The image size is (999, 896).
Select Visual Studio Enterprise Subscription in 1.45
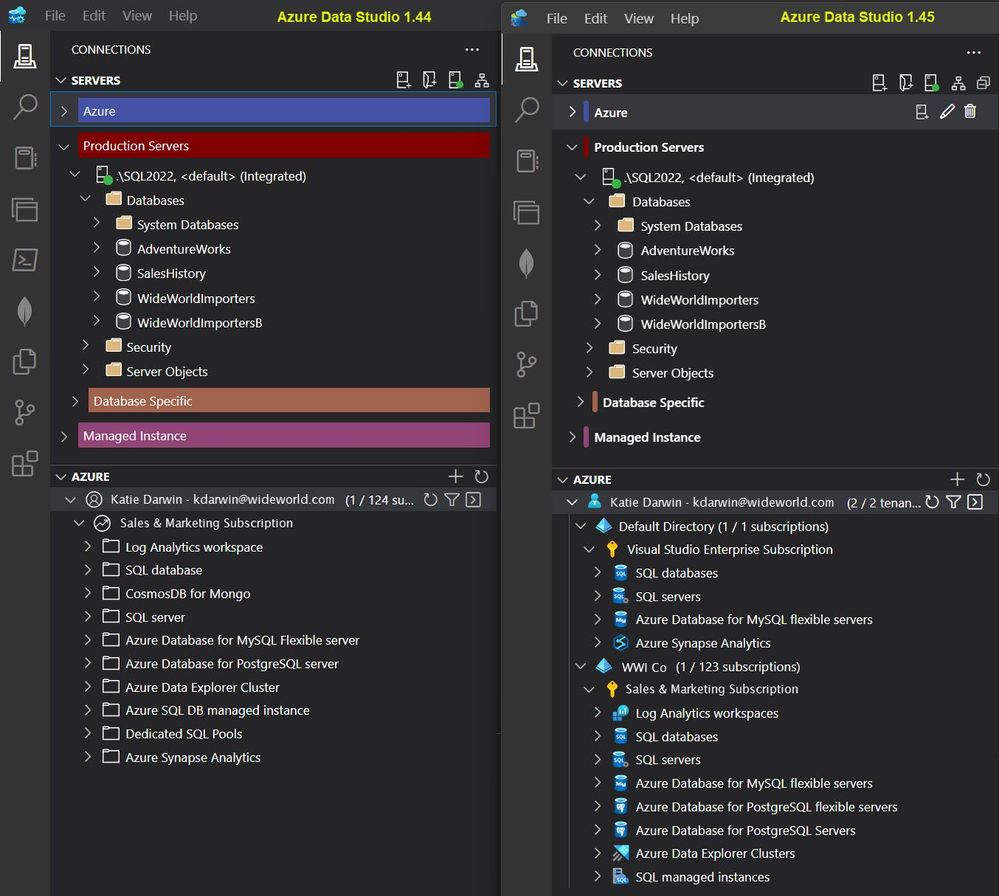pyautogui.click(x=729, y=549)
